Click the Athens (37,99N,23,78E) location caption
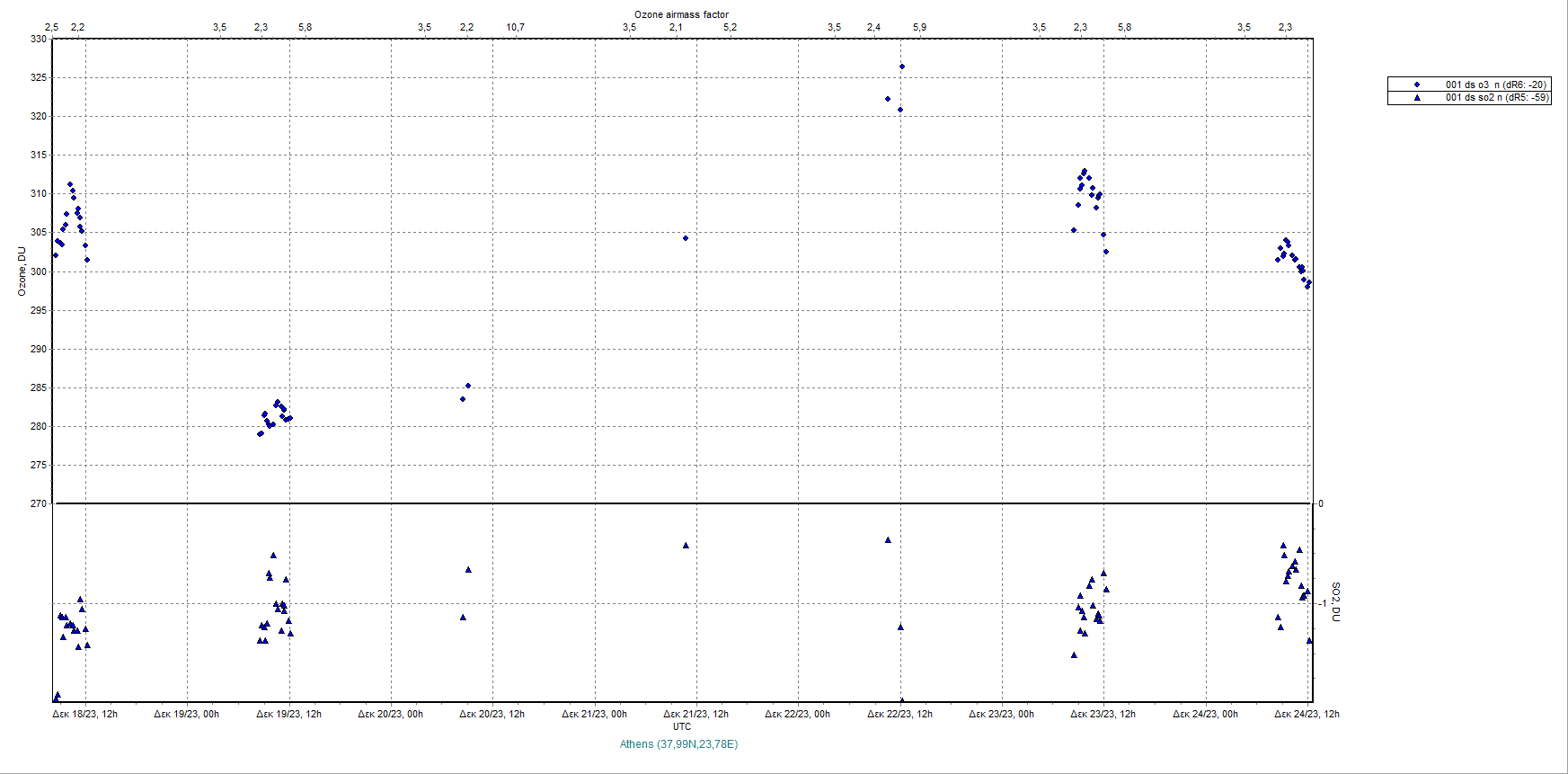1568x774 pixels. point(678,744)
